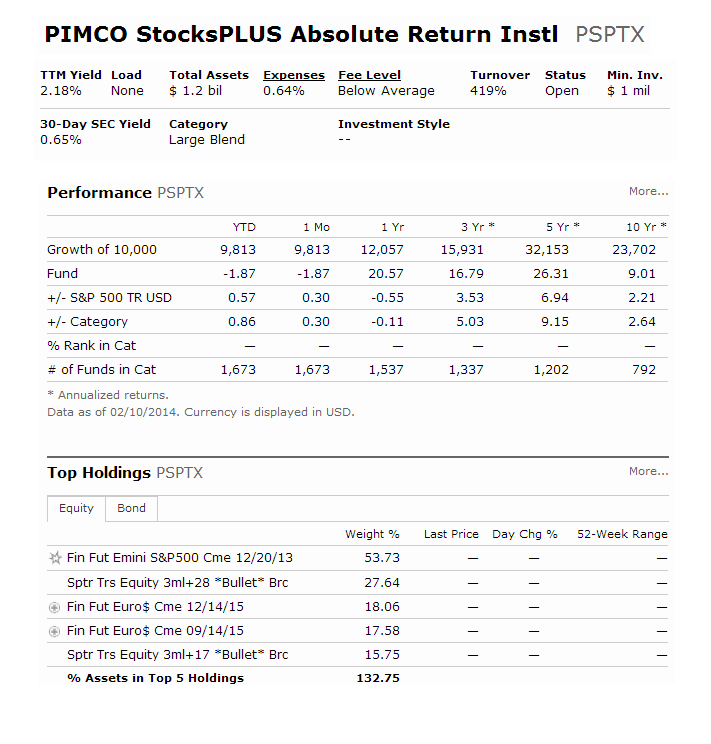The height and width of the screenshot is (744, 711).
Task: Open the Expenses link
Action: point(294,75)
